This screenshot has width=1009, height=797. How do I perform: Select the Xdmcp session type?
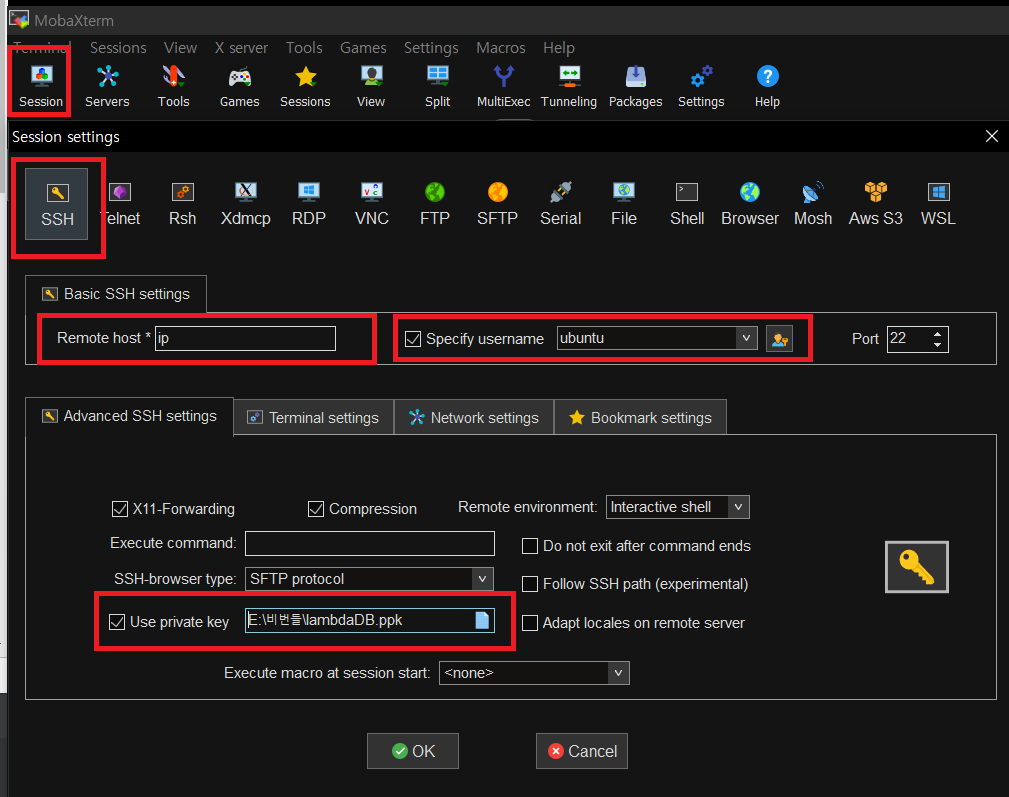click(x=245, y=204)
